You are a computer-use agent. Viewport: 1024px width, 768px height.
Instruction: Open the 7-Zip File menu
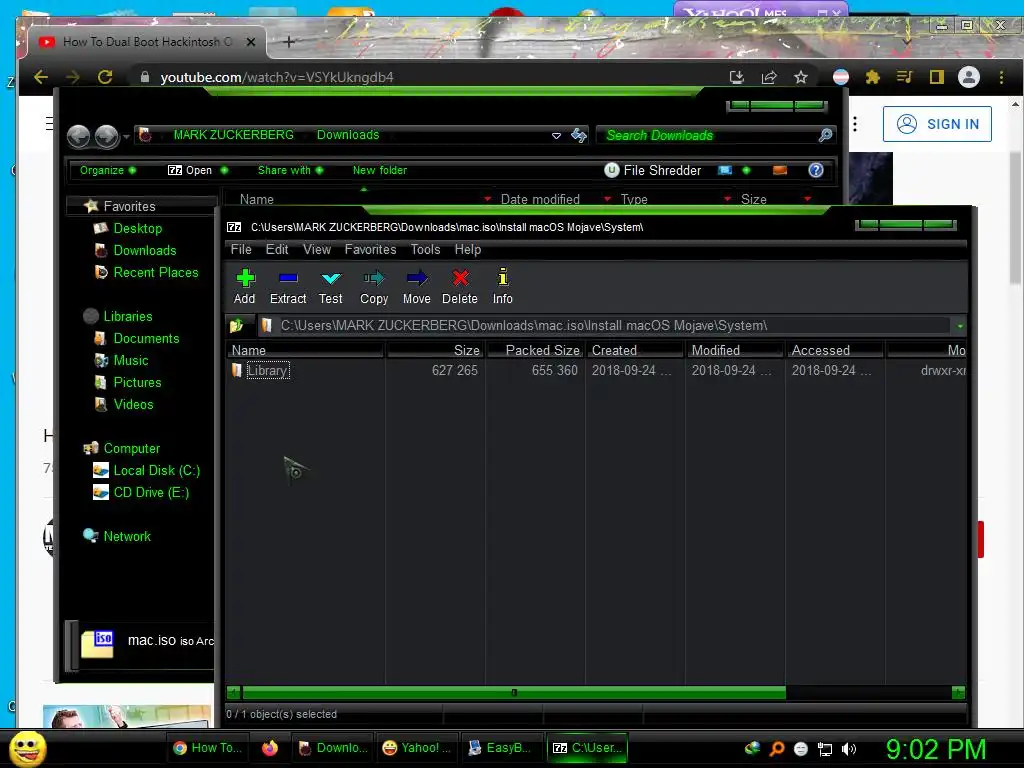[241, 249]
